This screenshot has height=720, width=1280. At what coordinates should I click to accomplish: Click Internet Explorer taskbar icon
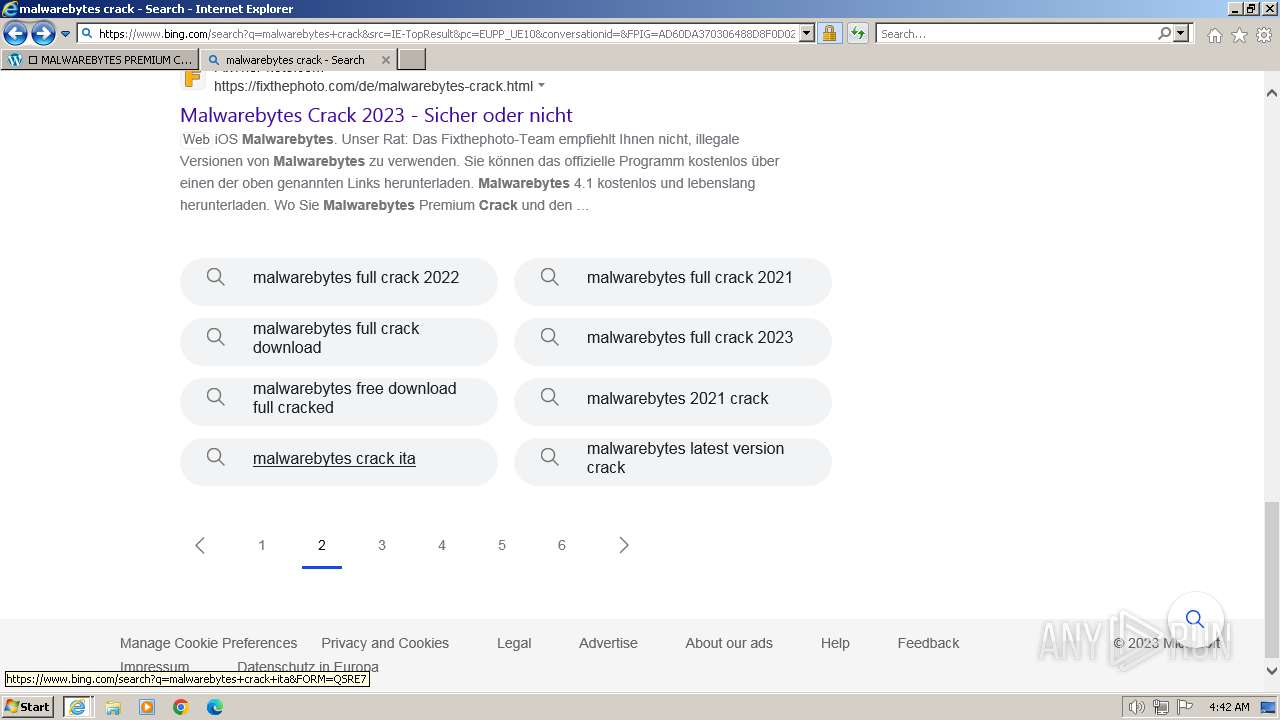click(x=77, y=707)
